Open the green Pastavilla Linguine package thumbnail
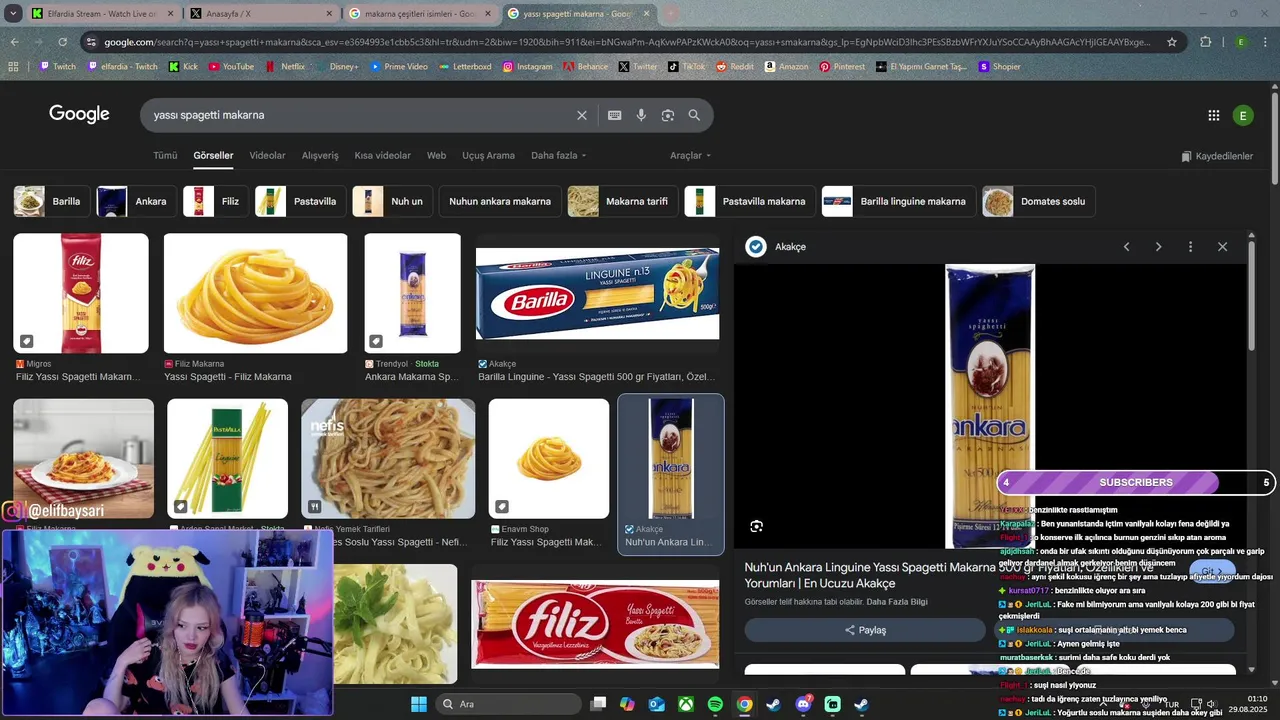Screen dimensions: 1280x720 pos(227,458)
